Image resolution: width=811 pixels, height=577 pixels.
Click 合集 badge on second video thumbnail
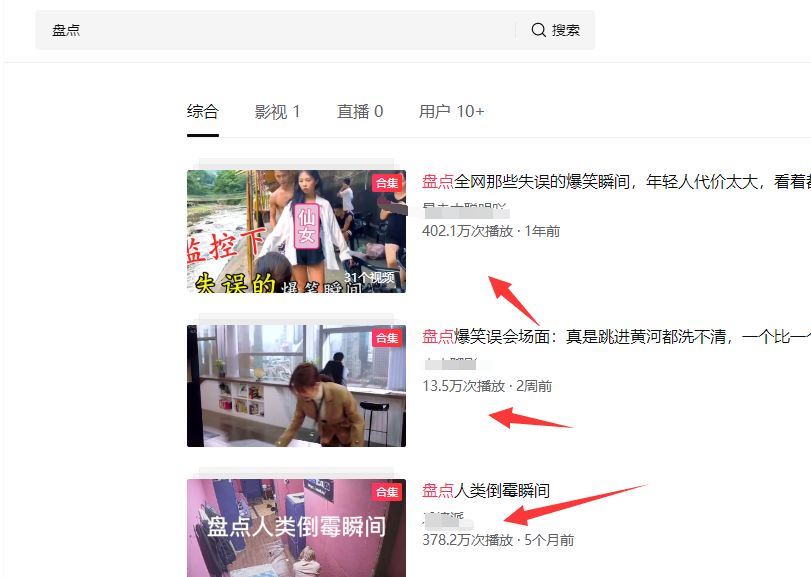[x=387, y=338]
